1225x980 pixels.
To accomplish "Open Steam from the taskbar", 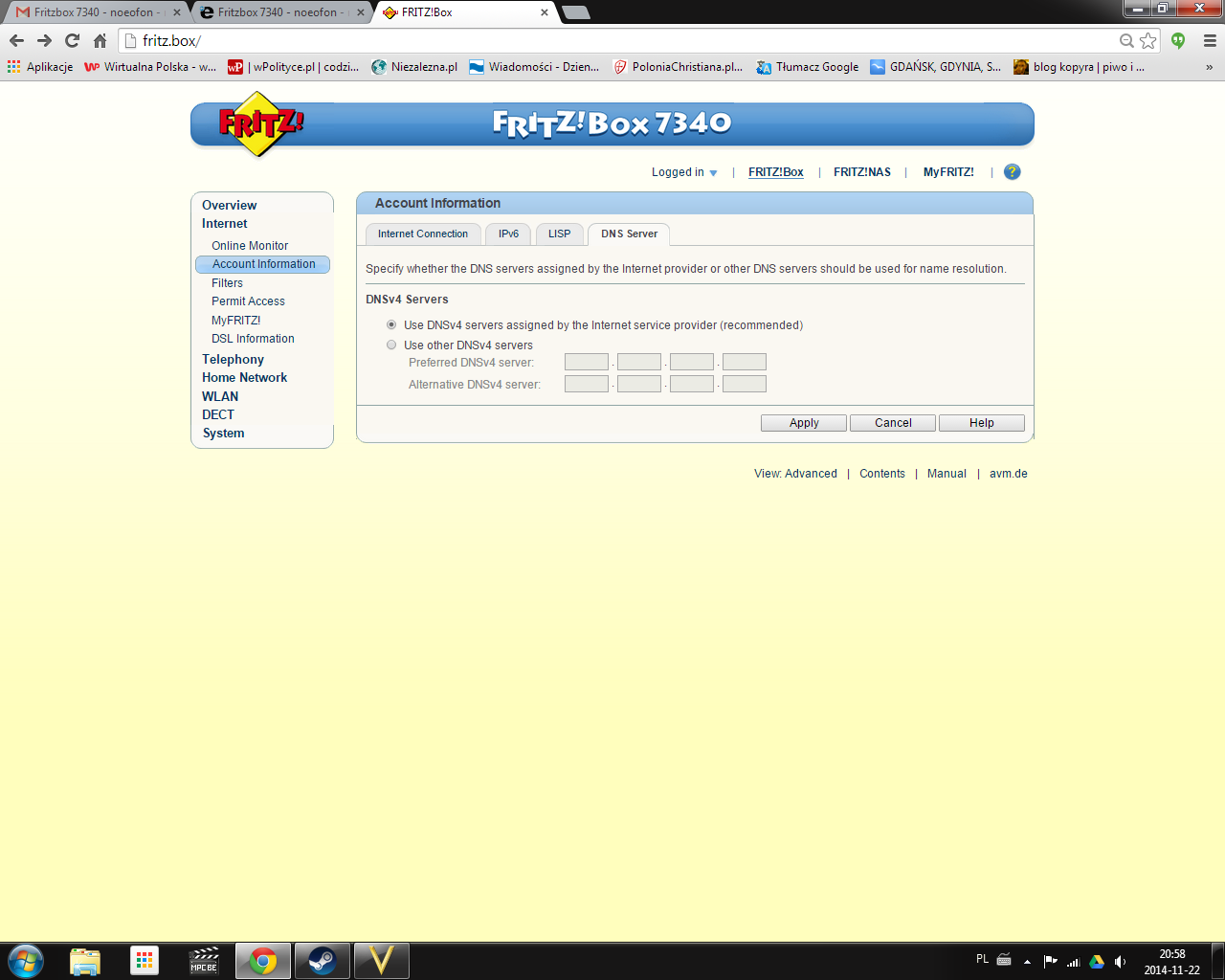I will click(323, 961).
